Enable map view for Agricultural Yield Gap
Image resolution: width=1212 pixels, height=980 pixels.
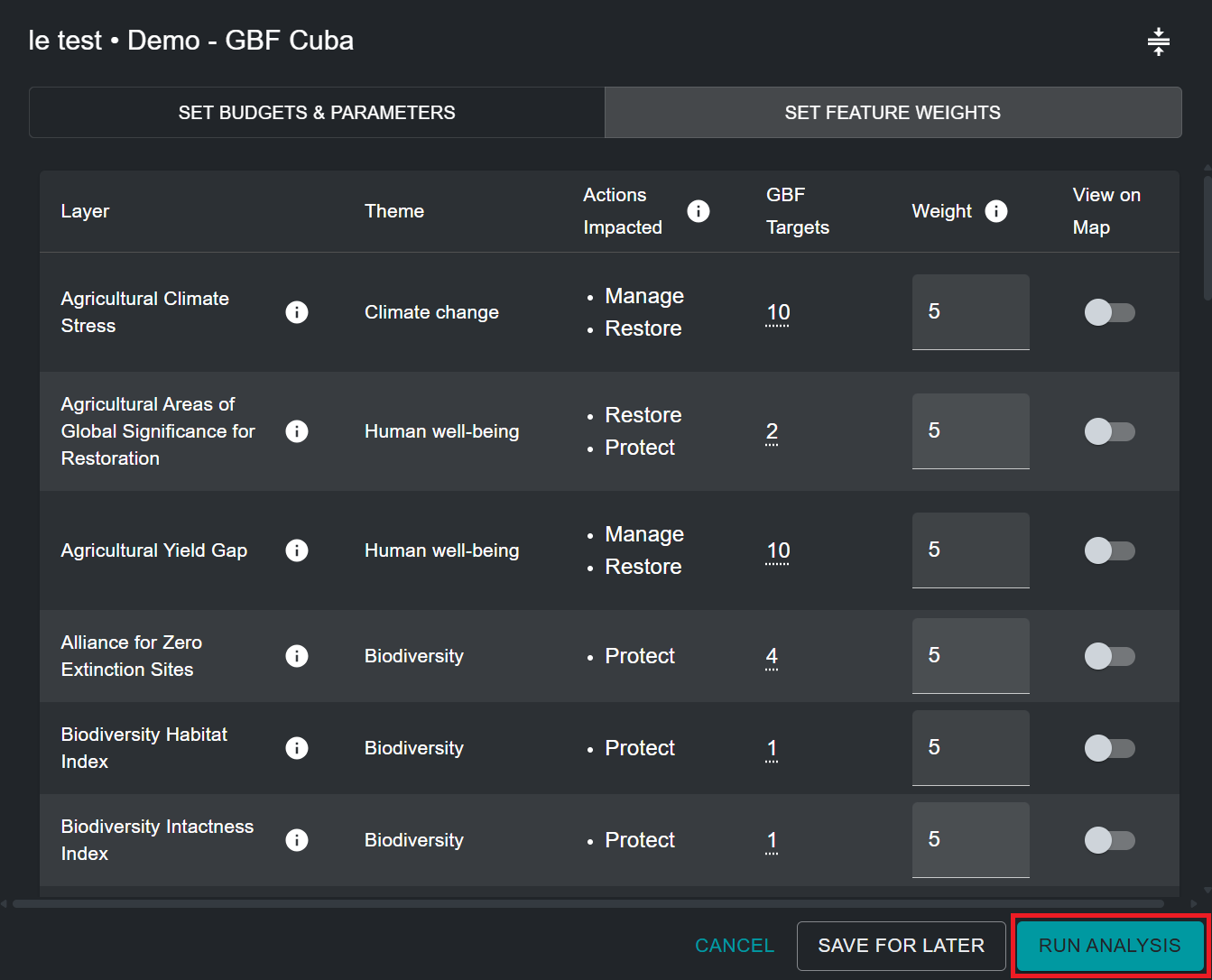1109,550
